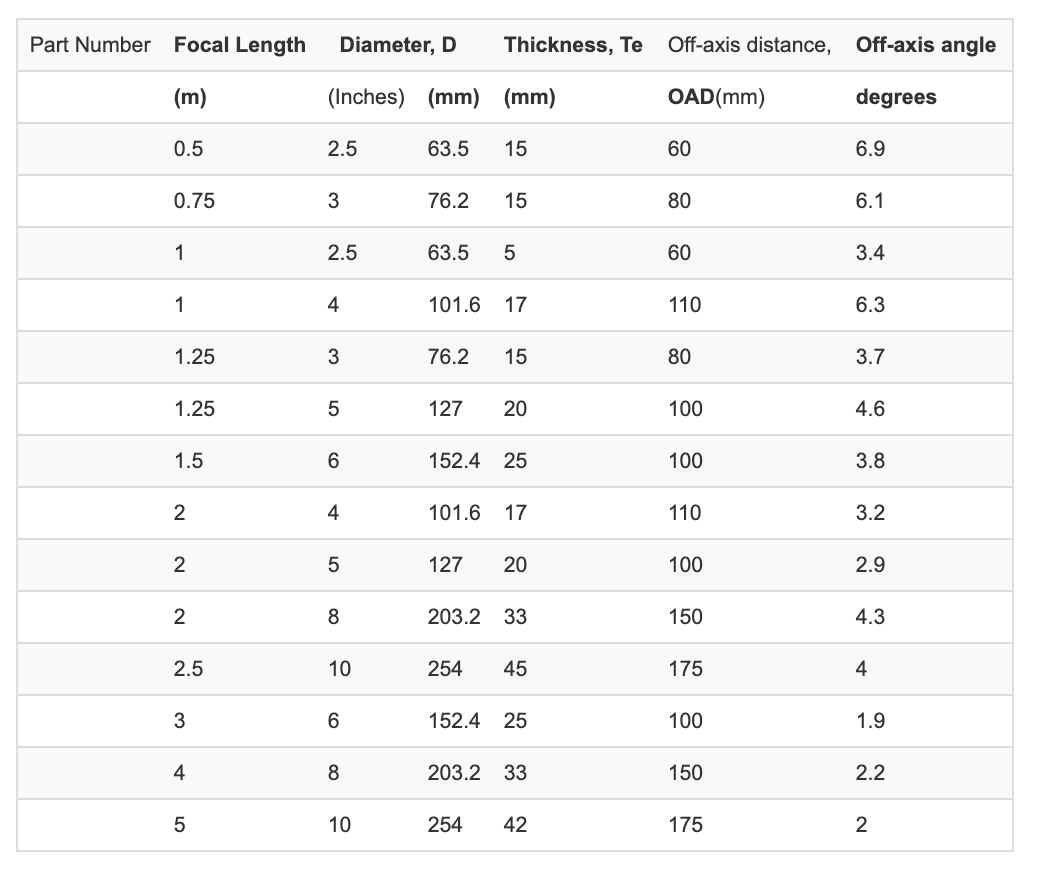This screenshot has width=1042, height=870.
Task: Select the degrees unit subheader
Action: click(896, 97)
